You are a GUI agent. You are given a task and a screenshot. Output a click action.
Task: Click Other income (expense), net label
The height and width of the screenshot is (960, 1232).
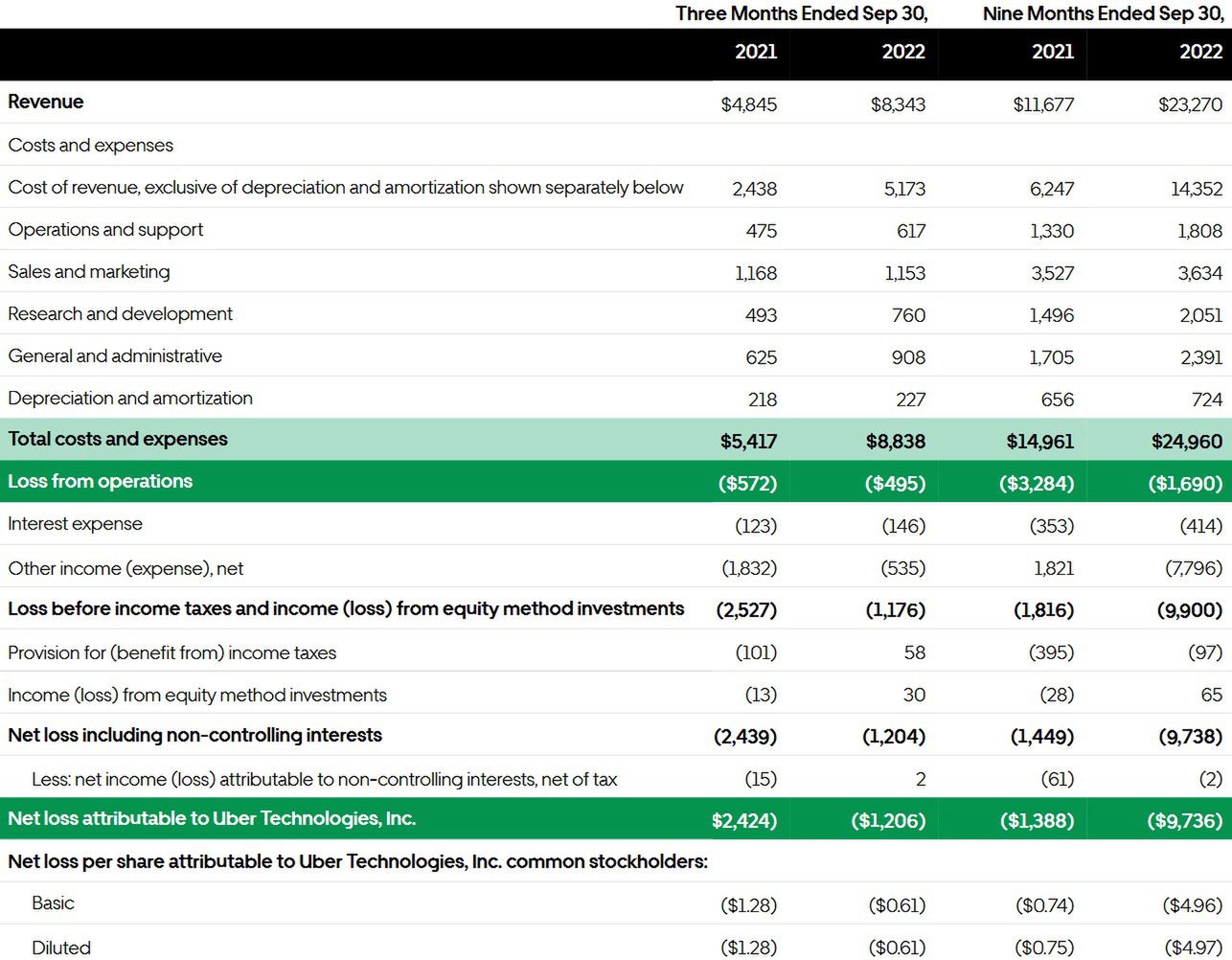[x=125, y=568]
